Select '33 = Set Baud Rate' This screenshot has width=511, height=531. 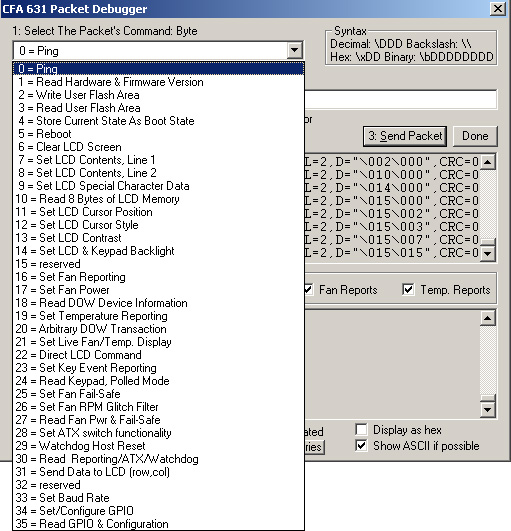pyautogui.click(x=158, y=498)
